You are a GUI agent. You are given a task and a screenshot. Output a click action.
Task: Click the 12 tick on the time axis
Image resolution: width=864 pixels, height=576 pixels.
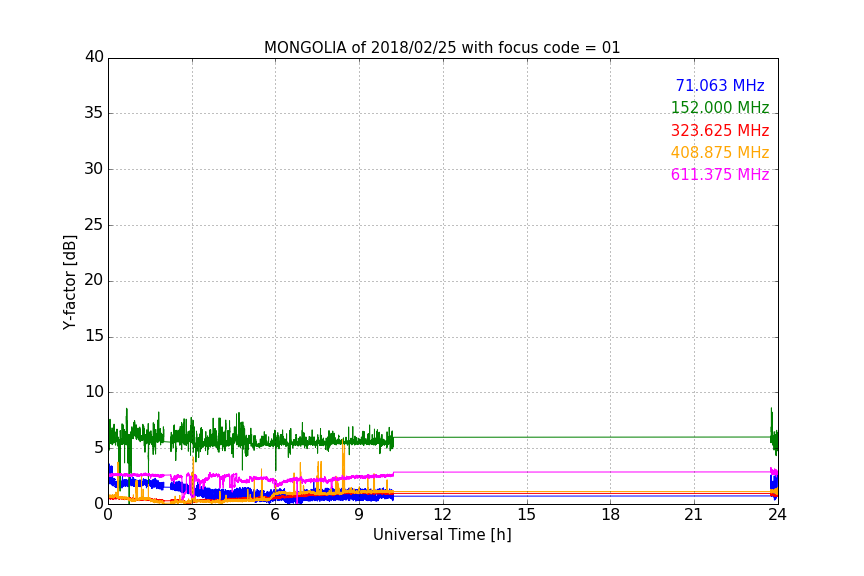point(443,514)
